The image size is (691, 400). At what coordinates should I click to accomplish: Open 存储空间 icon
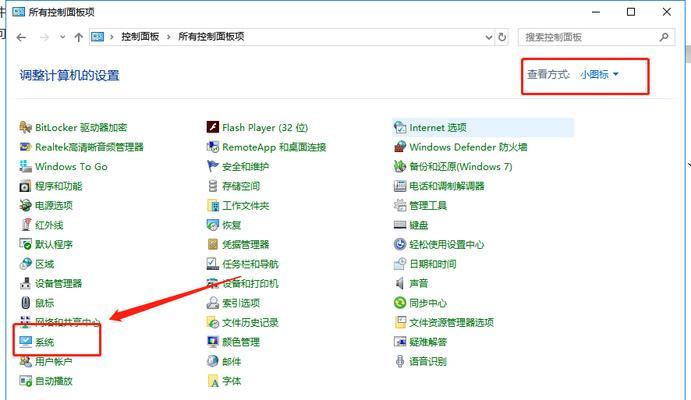coord(212,186)
